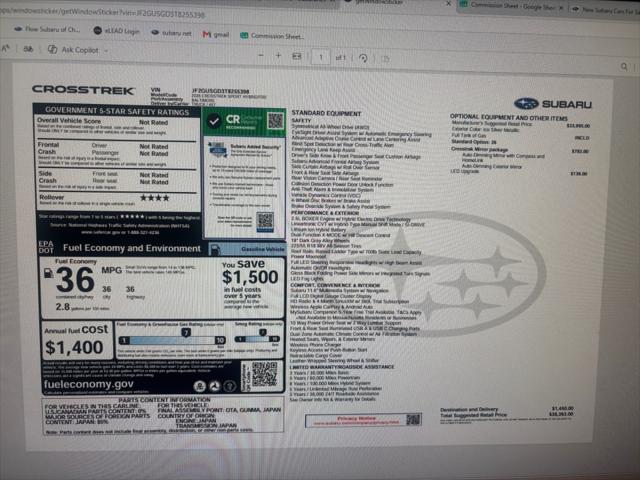Screen dimensions: 640x480
Task: Click the GOVERNMENT 5-STAR SAFETY RATINGS header
Action: click(117, 111)
